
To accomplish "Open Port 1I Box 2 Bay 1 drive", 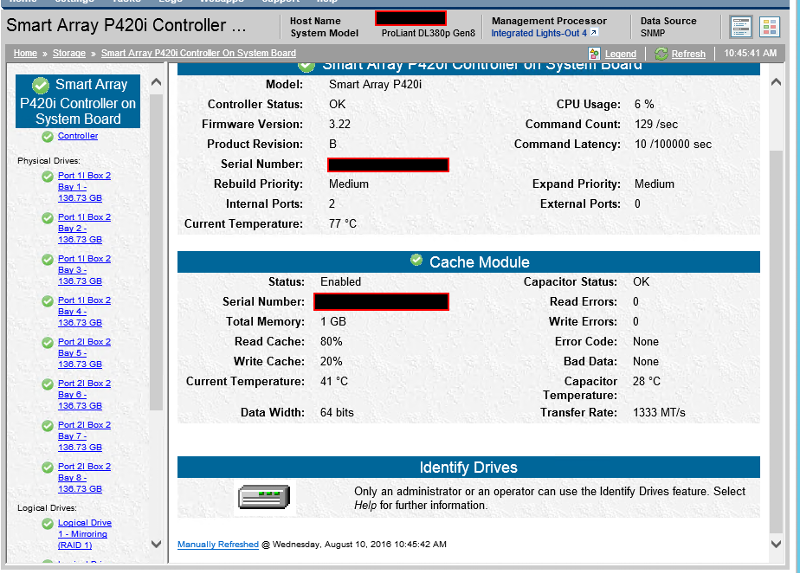I will (x=84, y=187).
